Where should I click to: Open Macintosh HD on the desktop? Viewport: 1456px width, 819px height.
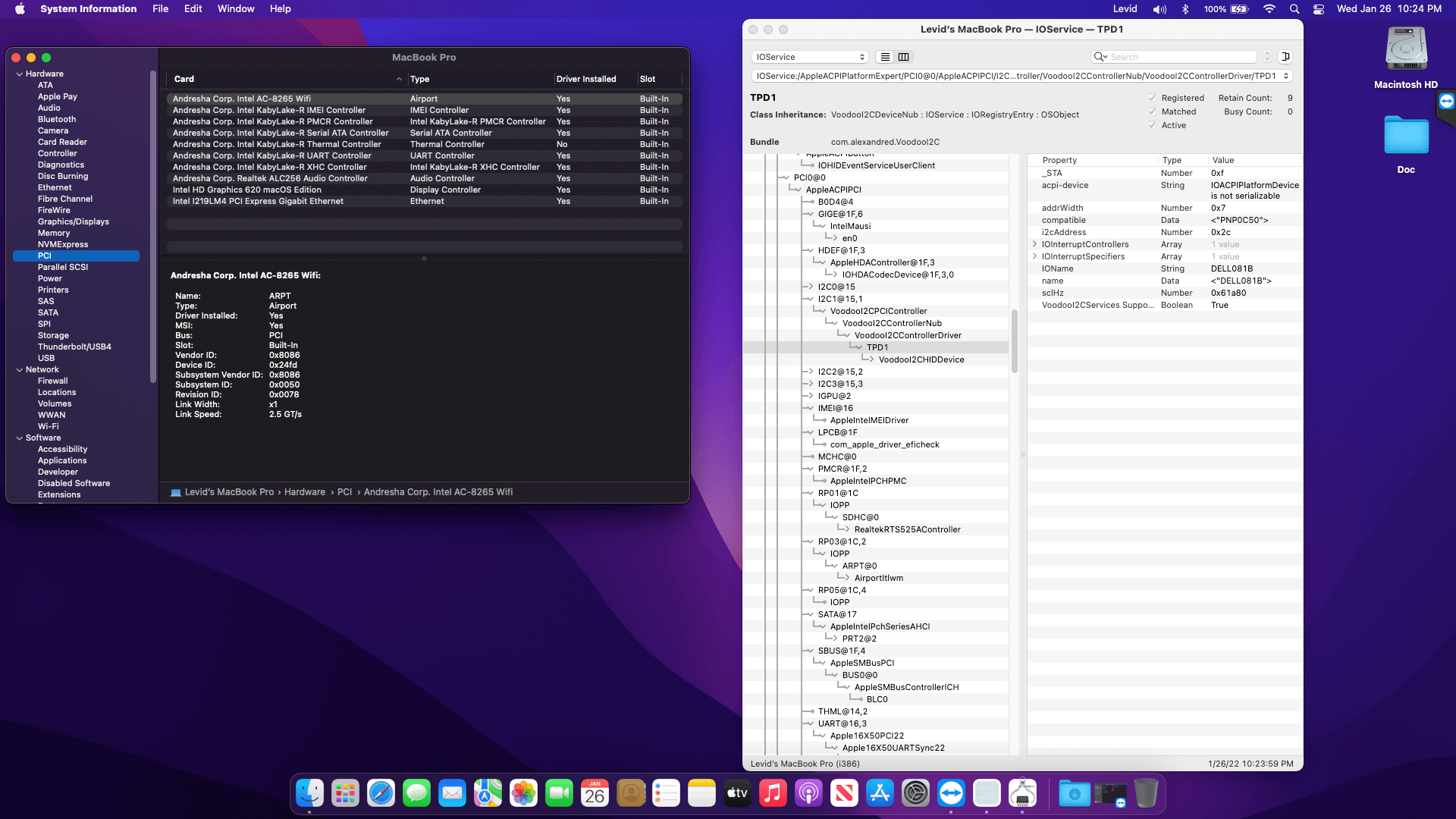(x=1406, y=58)
